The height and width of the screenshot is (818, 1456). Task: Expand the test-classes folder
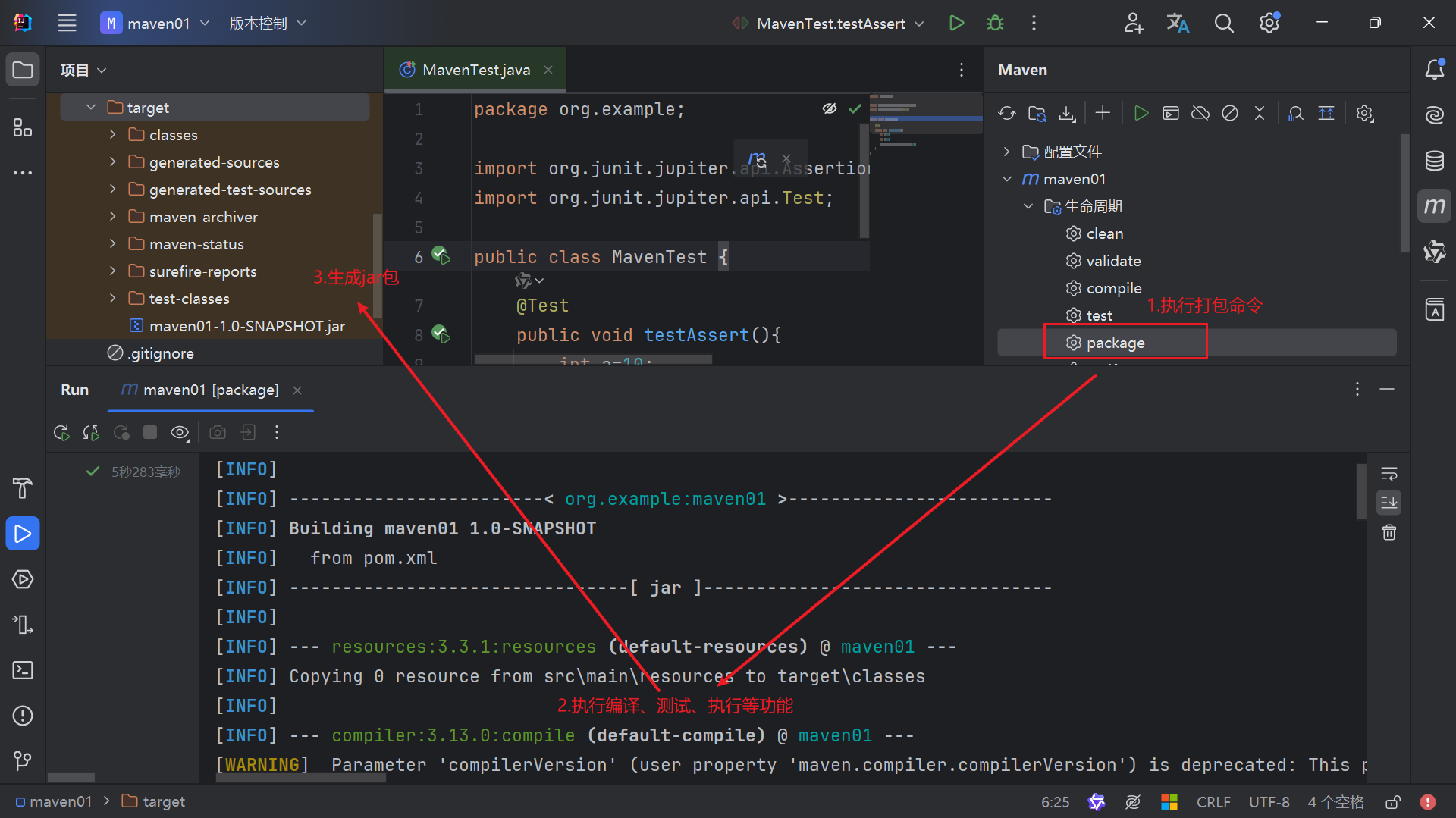[113, 299]
